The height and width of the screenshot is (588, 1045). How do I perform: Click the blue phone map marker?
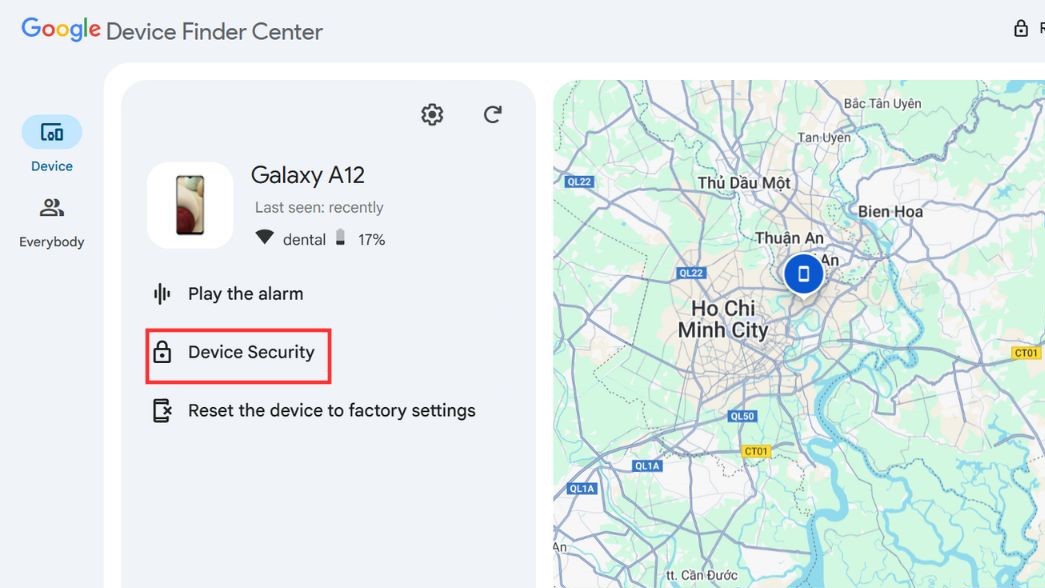click(803, 273)
